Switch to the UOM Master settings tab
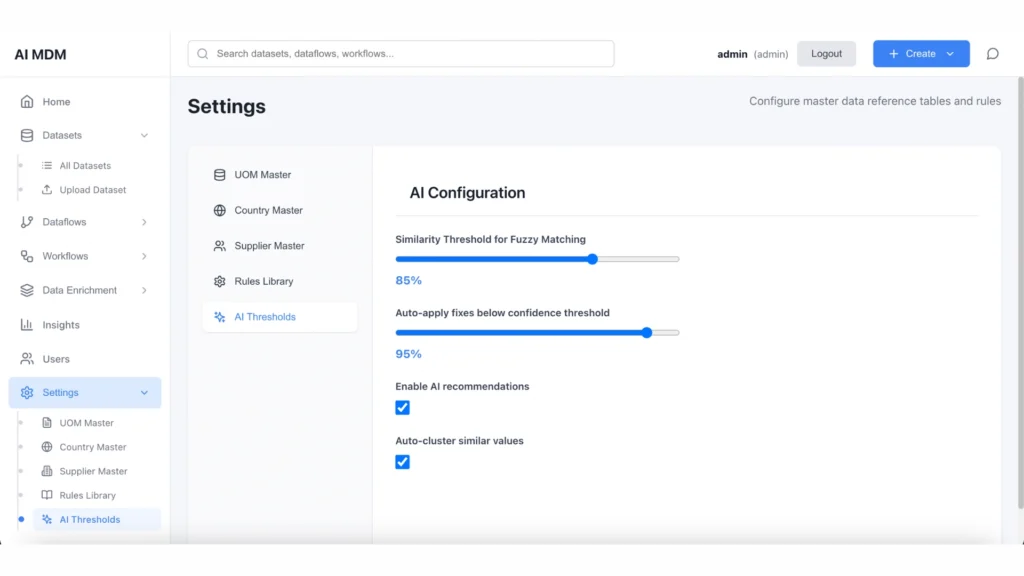The height and width of the screenshot is (576, 1024). coord(262,175)
